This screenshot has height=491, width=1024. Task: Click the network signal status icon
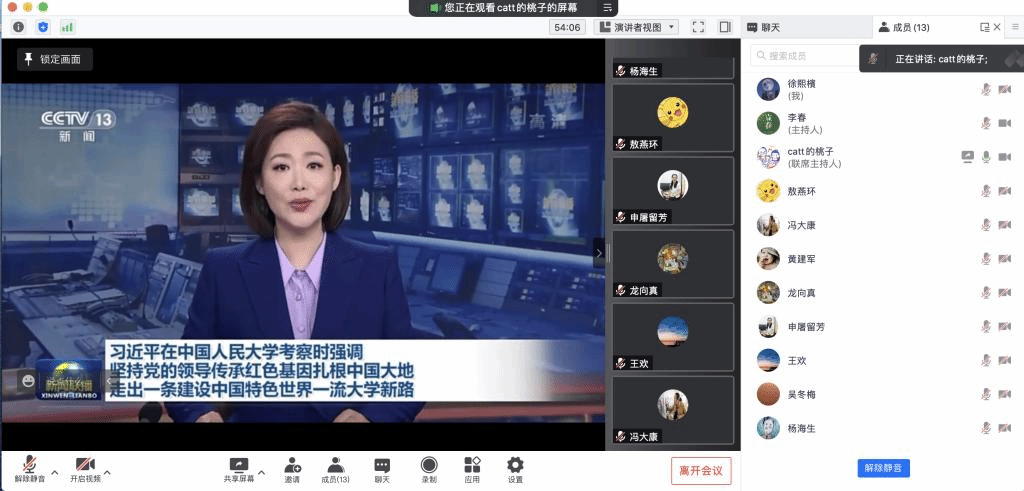67,27
